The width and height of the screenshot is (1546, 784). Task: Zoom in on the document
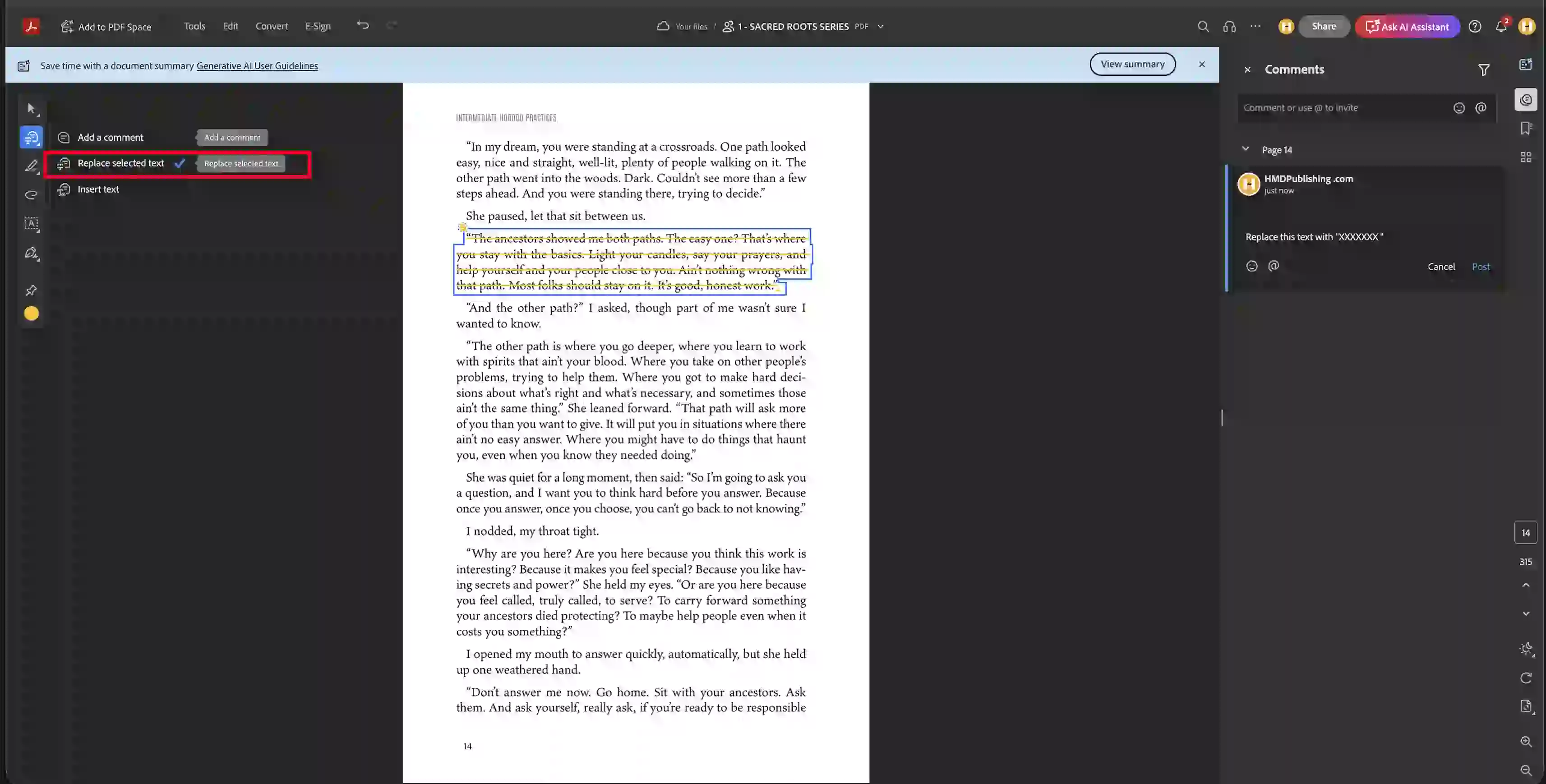pyautogui.click(x=1526, y=742)
